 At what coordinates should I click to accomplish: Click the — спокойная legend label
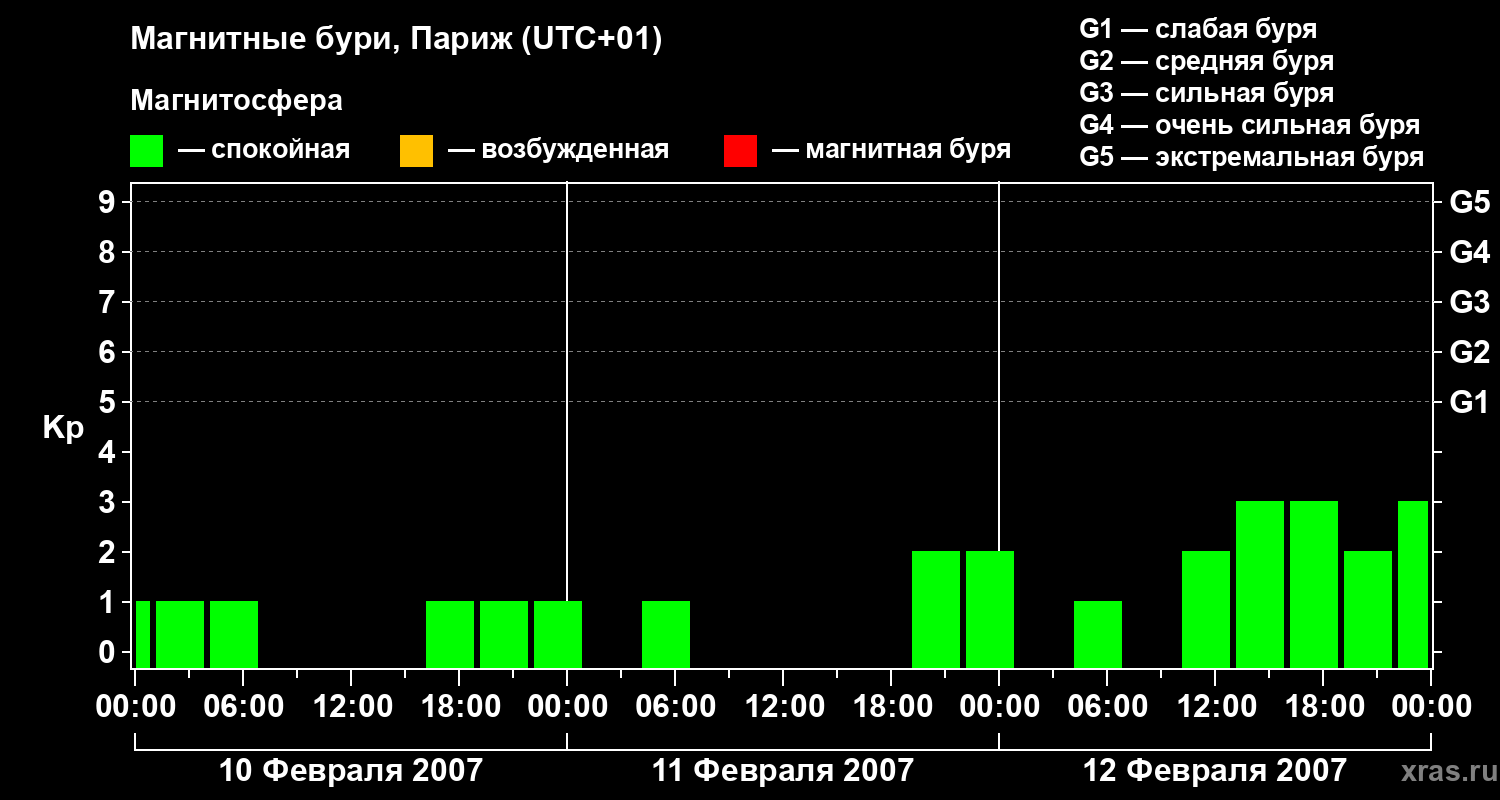[264, 150]
